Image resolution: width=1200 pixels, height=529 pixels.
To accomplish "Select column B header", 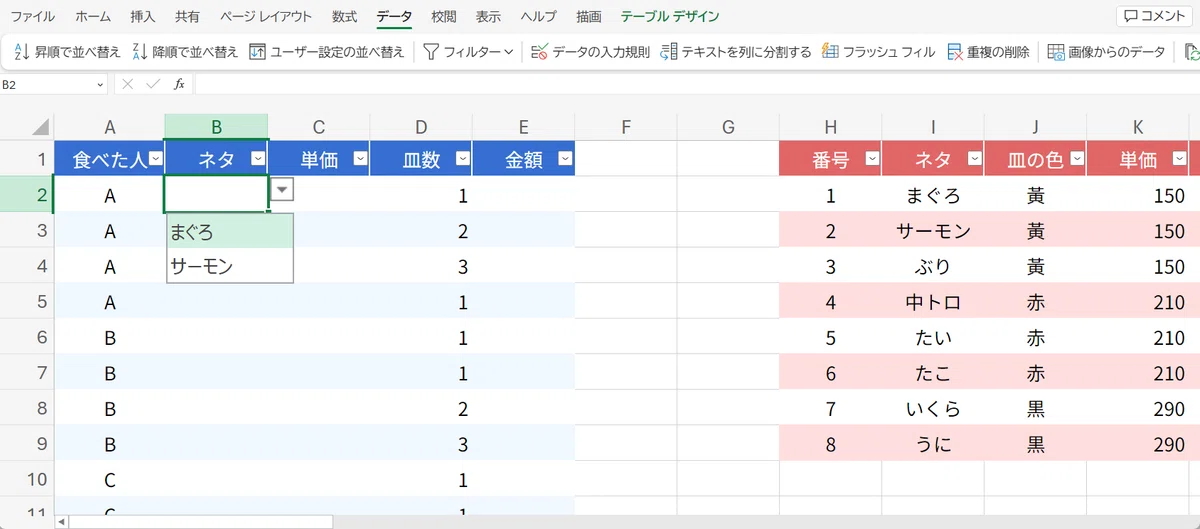I will pos(216,127).
